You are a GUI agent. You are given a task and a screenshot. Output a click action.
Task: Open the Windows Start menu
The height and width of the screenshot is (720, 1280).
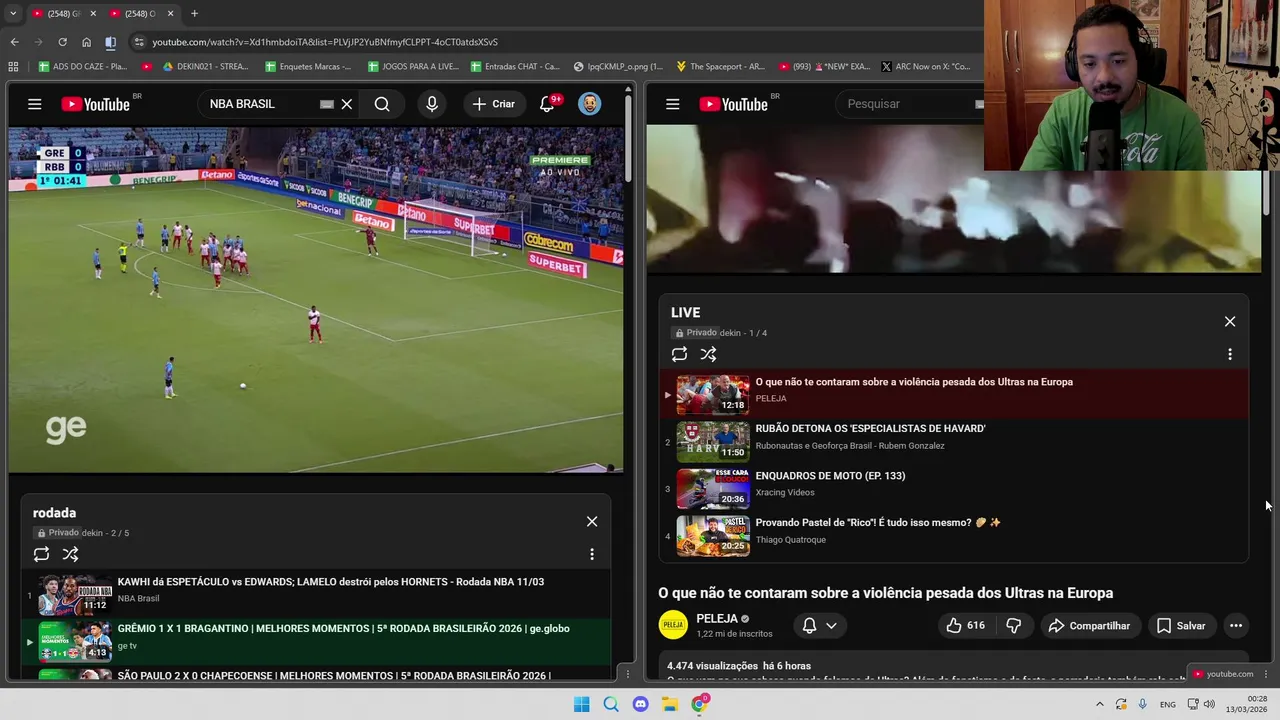click(x=581, y=704)
